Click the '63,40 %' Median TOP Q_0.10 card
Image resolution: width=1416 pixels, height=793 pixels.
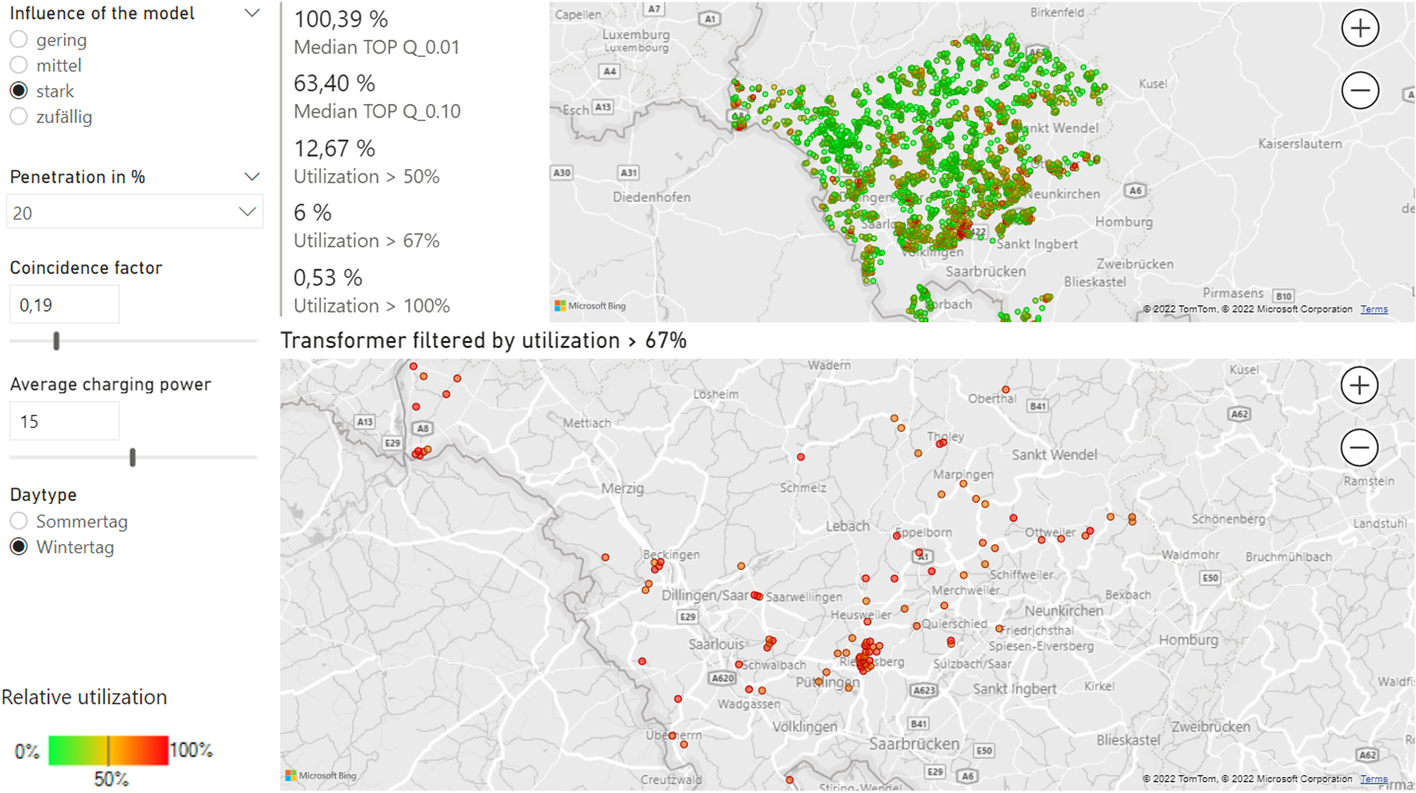point(376,96)
